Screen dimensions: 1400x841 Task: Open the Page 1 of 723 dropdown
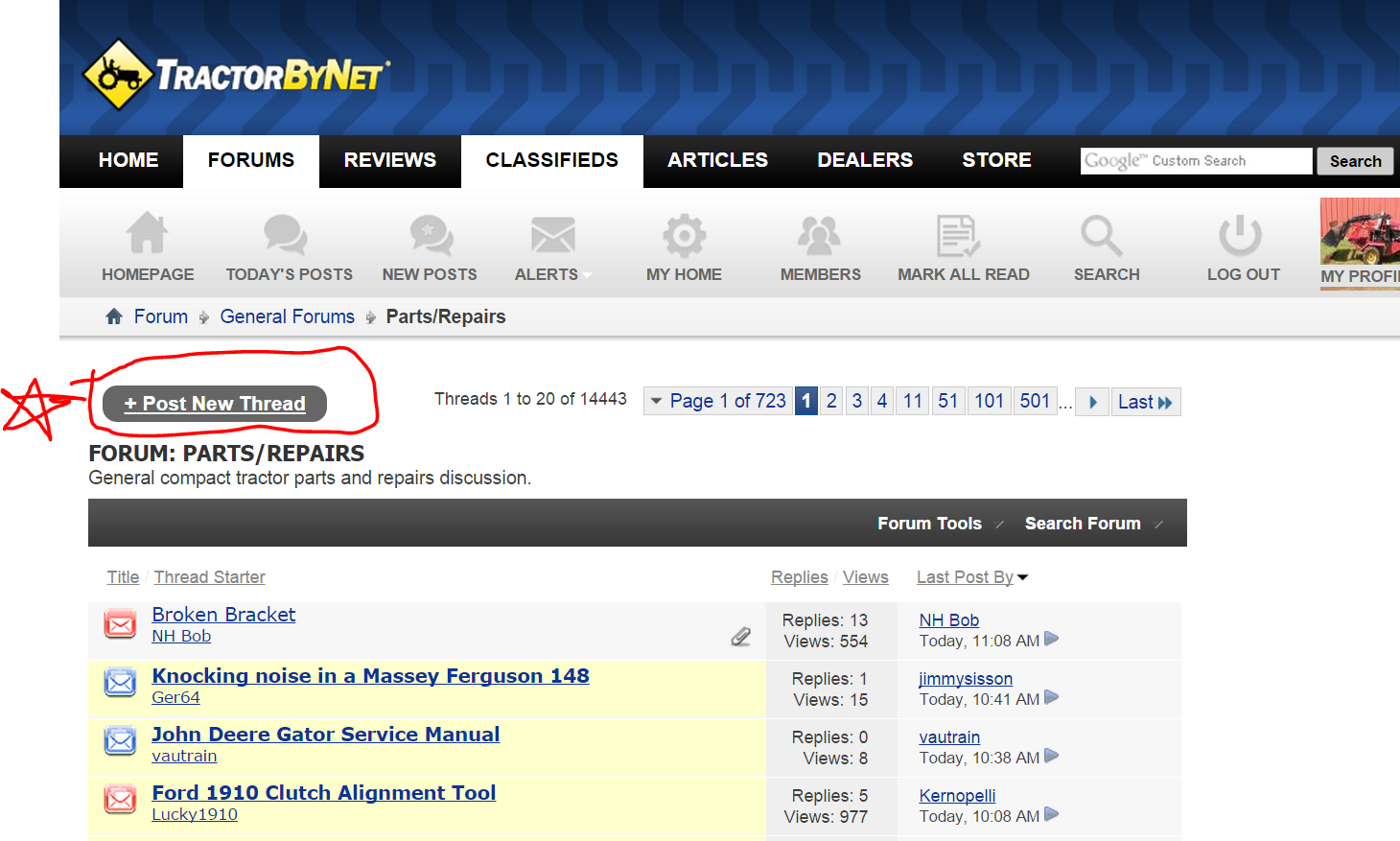coord(717,401)
